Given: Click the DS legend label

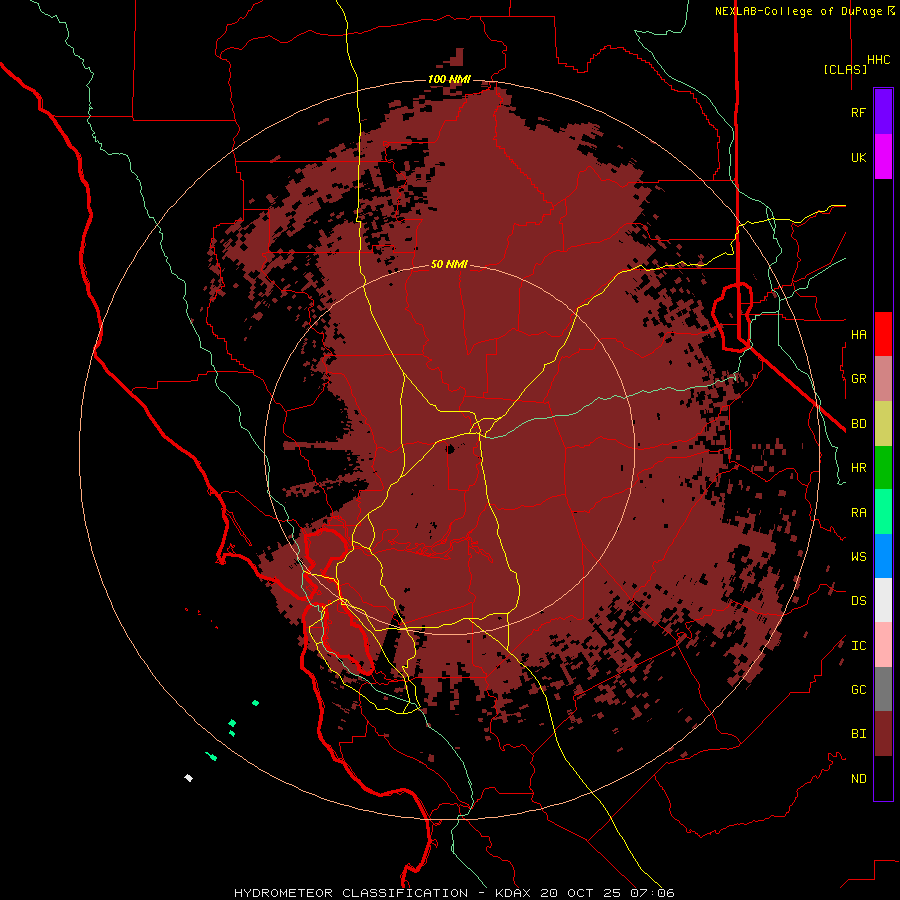Looking at the screenshot, I should tap(858, 600).
